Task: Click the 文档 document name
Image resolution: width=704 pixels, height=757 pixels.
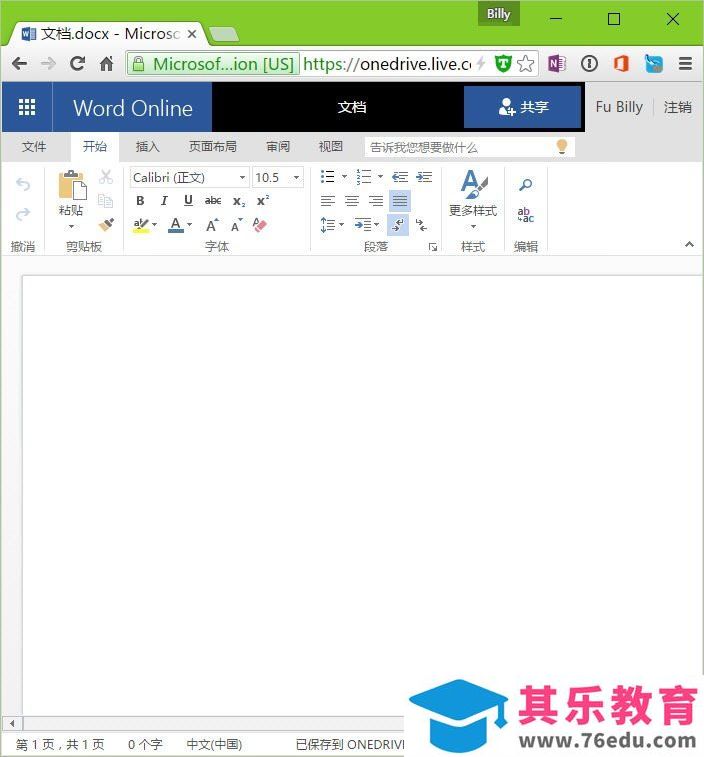Action: tap(352, 107)
